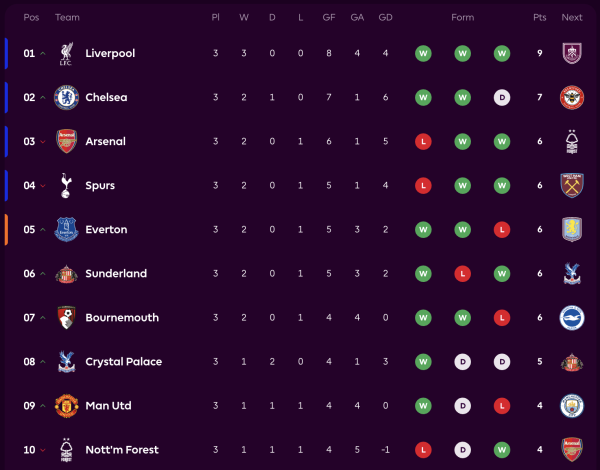Open the Nott'm Forest team name link
Viewport: 600px width, 470px height.
click(122, 449)
